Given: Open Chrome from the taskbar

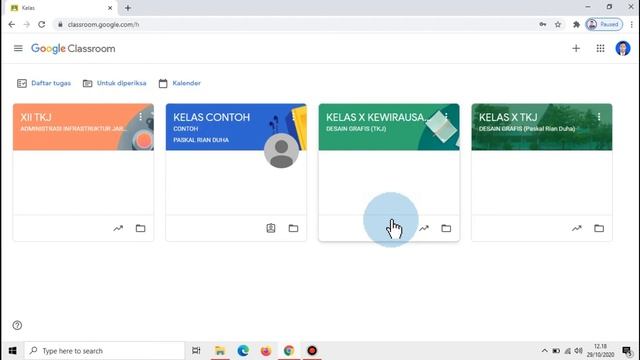Looking at the screenshot, I should point(289,351).
